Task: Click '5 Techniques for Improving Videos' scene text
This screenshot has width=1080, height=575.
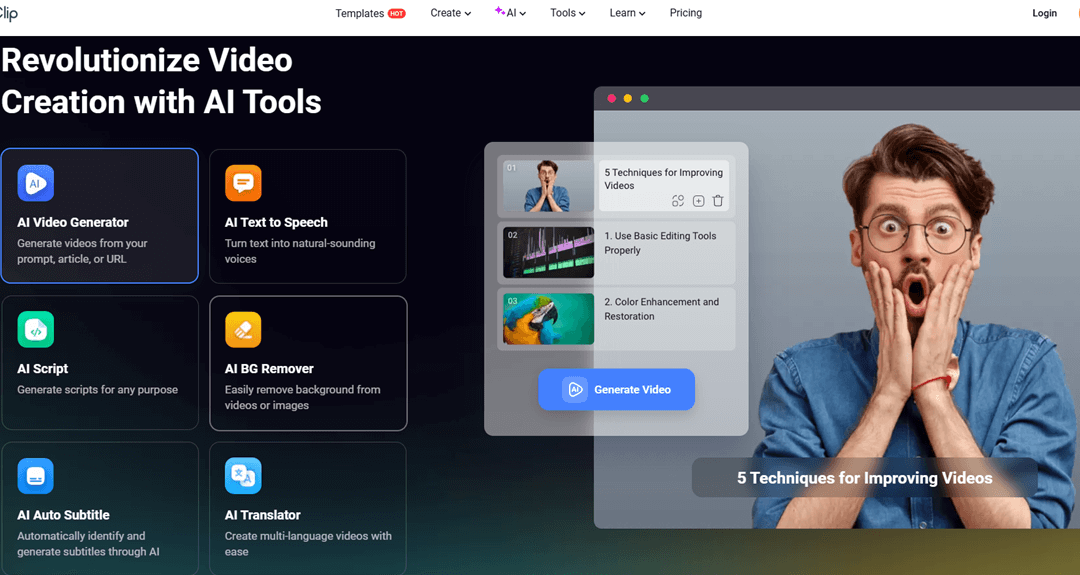Action: [x=664, y=179]
